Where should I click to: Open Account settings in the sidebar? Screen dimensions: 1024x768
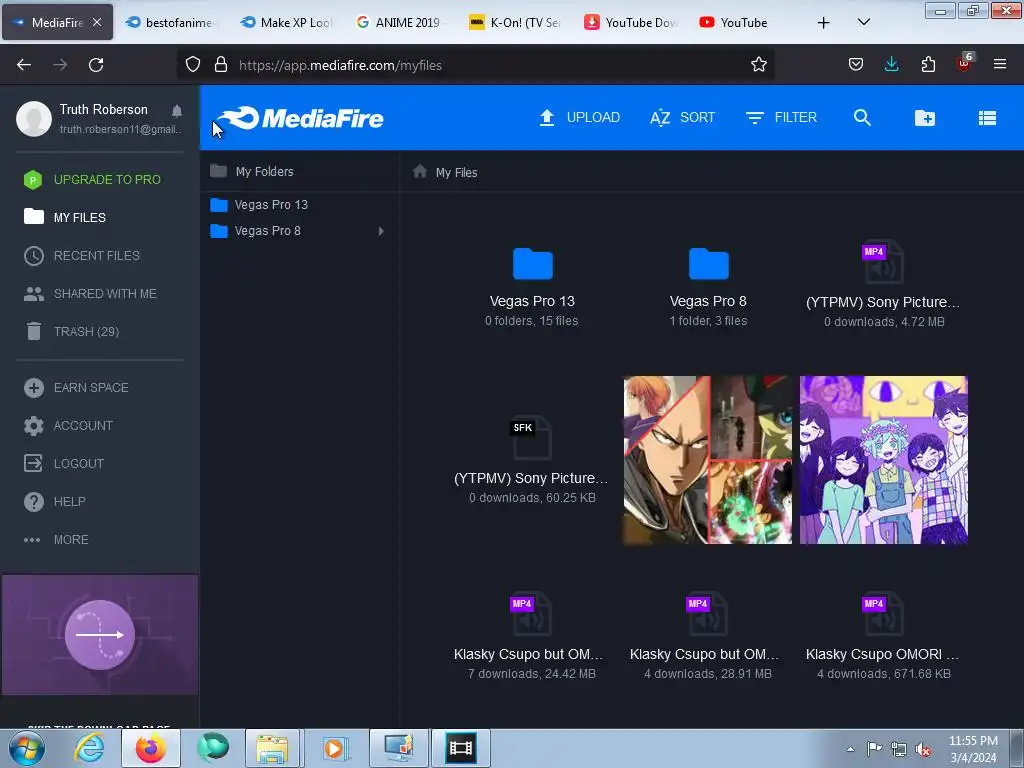tap(68, 426)
